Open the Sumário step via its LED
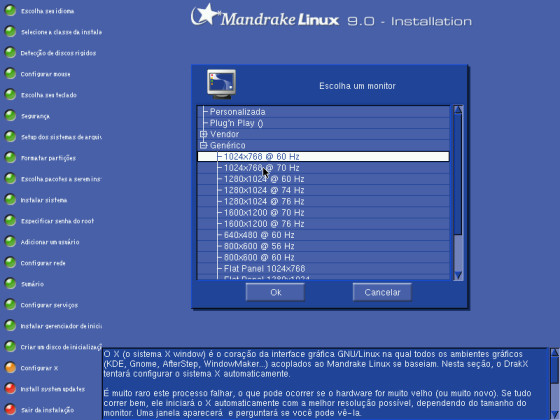The width and height of the screenshot is (560, 420). coord(10,284)
